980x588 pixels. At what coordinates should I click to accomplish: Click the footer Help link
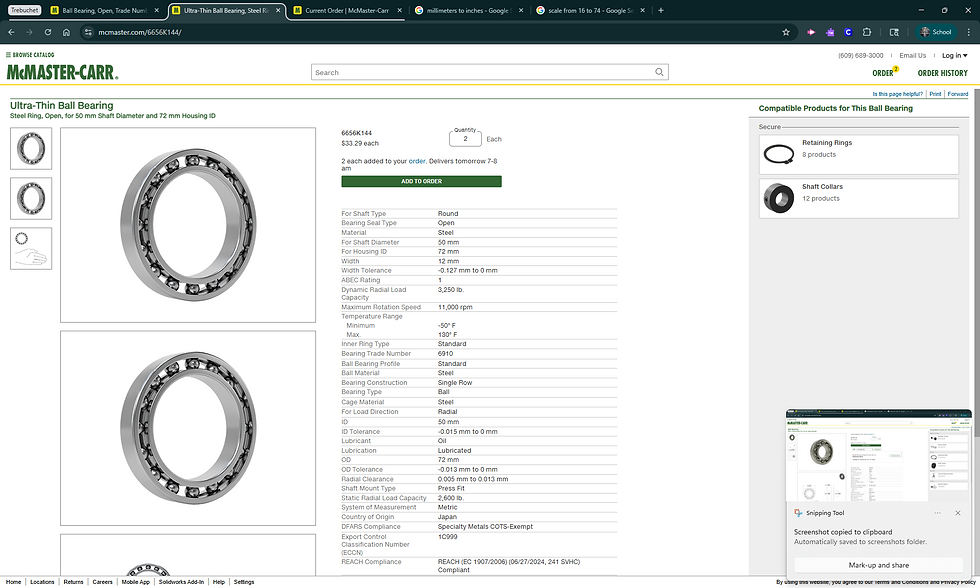tap(219, 582)
